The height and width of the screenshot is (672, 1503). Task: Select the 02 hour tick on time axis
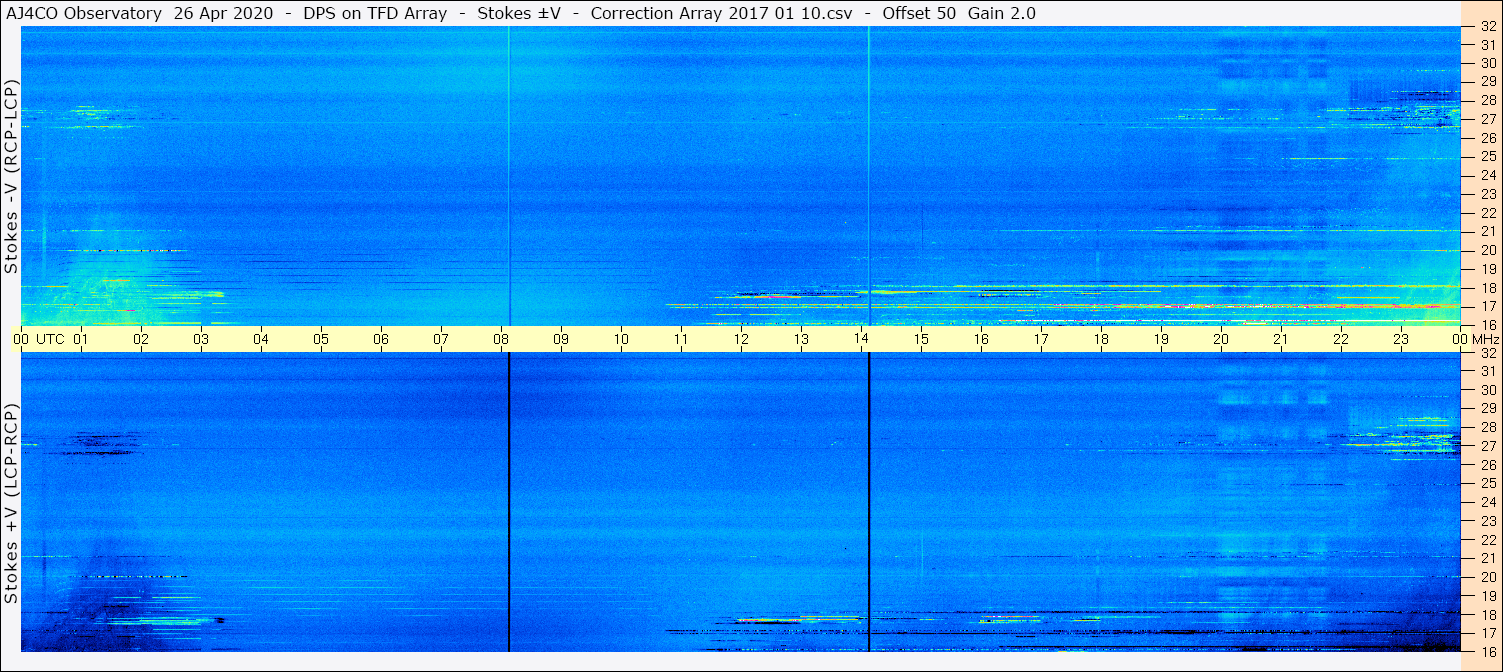141,339
